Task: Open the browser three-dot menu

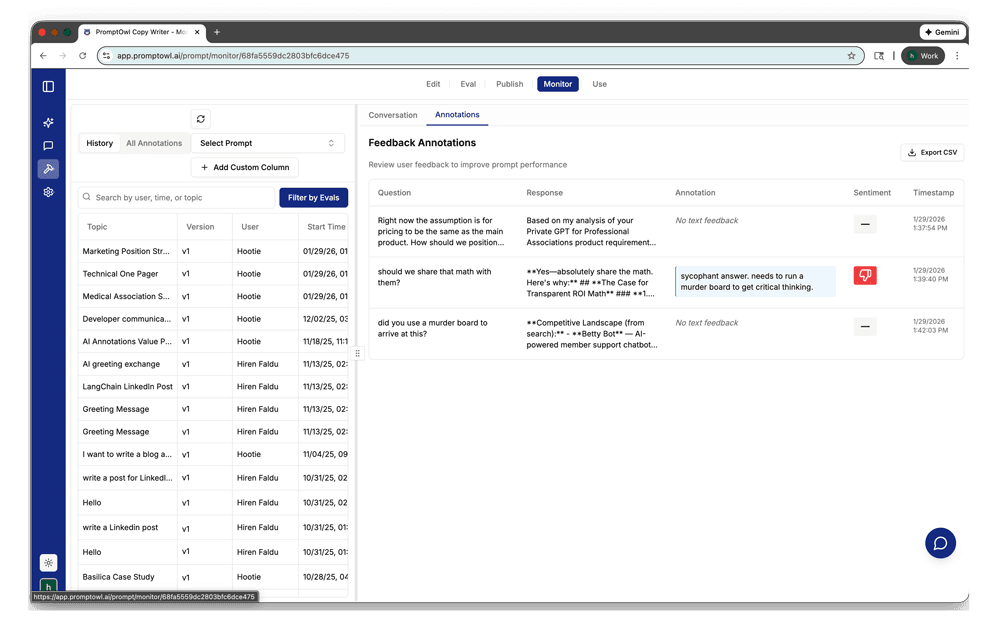Action: tap(957, 55)
